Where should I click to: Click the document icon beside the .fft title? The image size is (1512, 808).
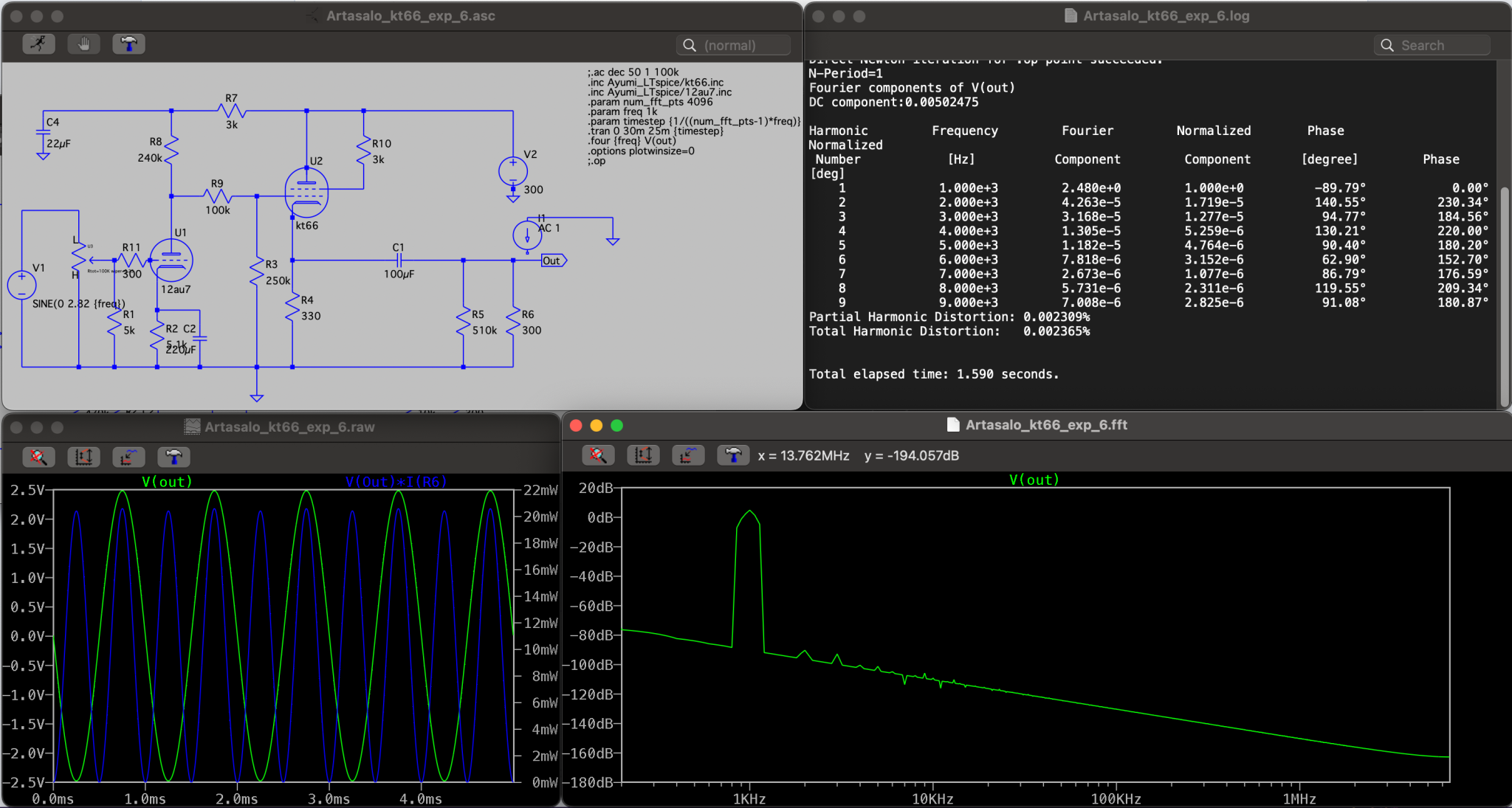[x=953, y=424]
